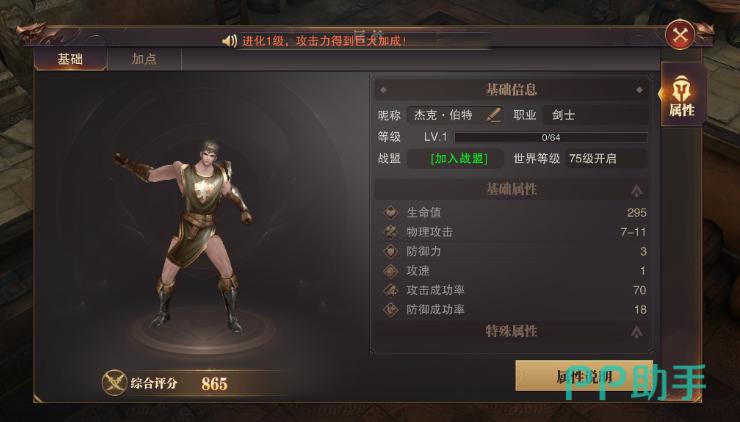Image resolution: width=740 pixels, height=422 pixels.
Task: Click the 防御成功率 icon
Action: [x=391, y=309]
